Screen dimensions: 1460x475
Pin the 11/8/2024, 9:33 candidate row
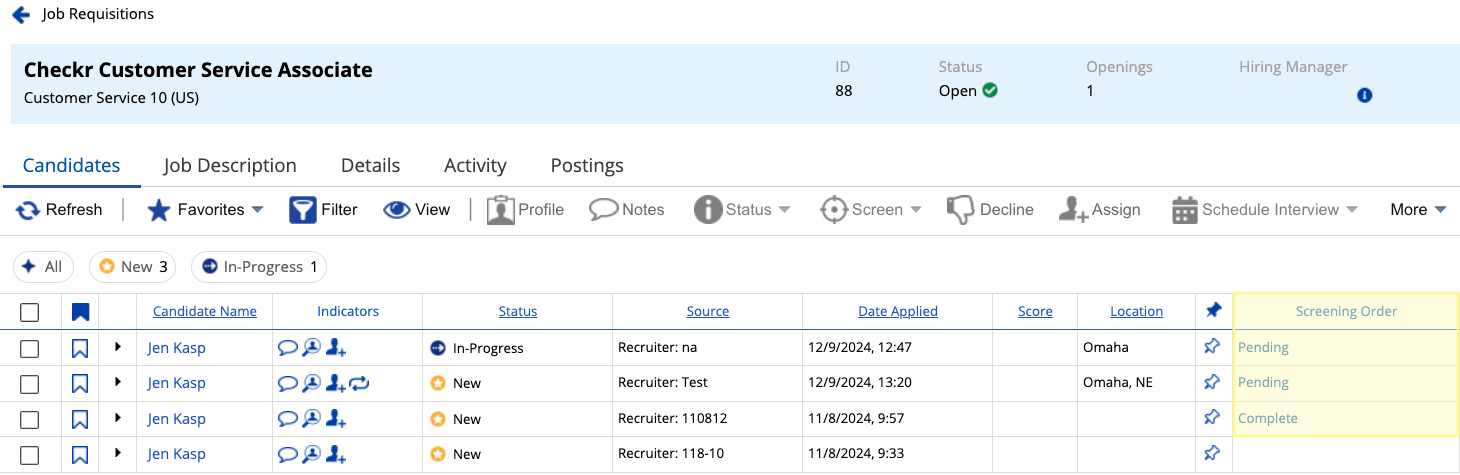tap(1212, 453)
